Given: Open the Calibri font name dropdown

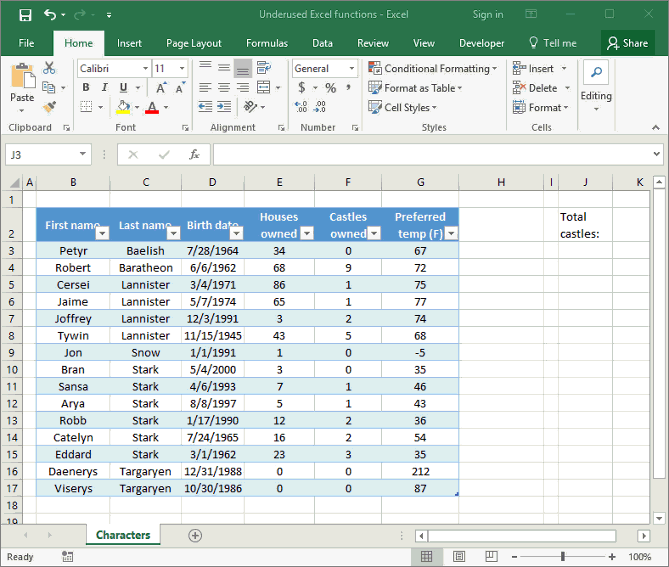Looking at the screenshot, I should click(145, 68).
